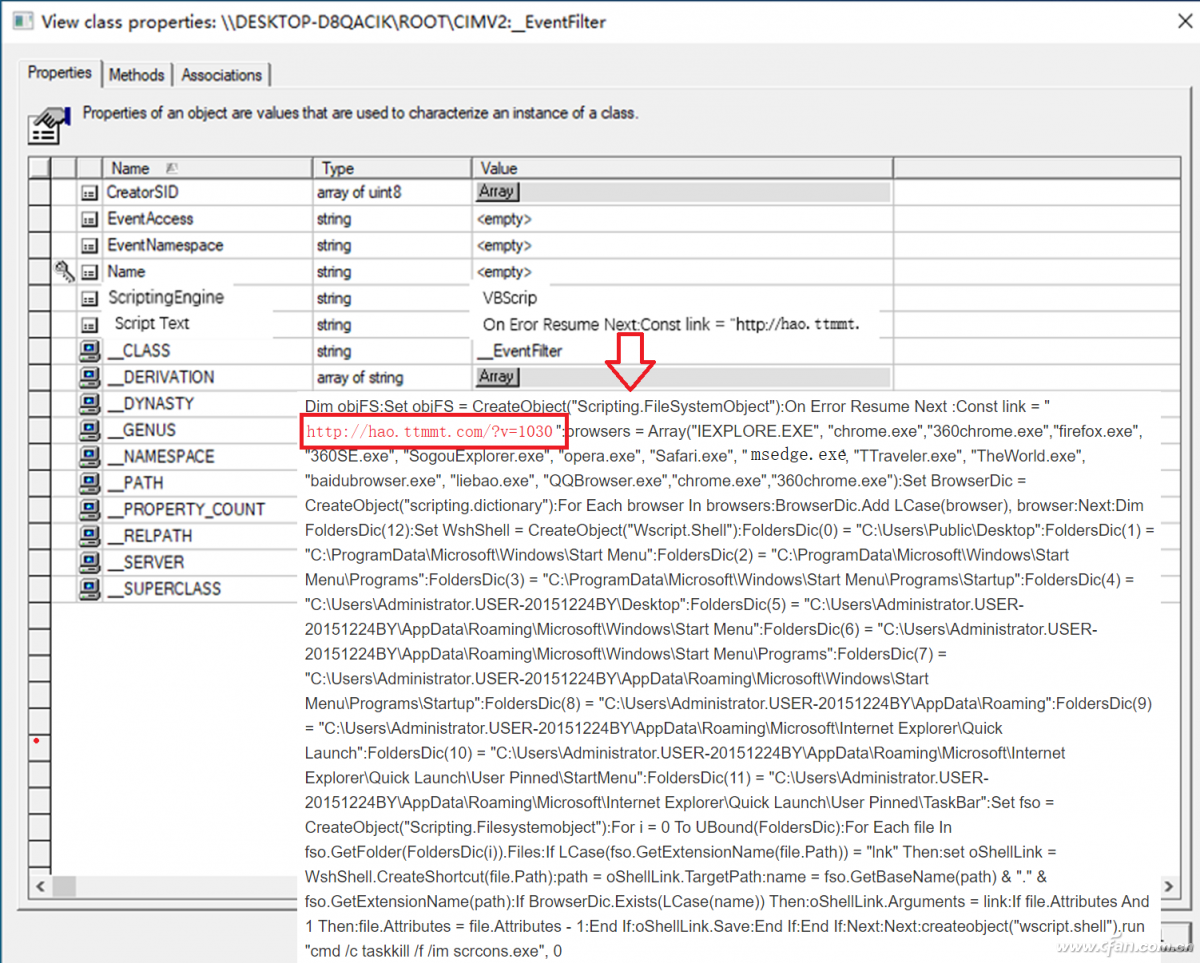Click the __PATH system property icon

89,483
